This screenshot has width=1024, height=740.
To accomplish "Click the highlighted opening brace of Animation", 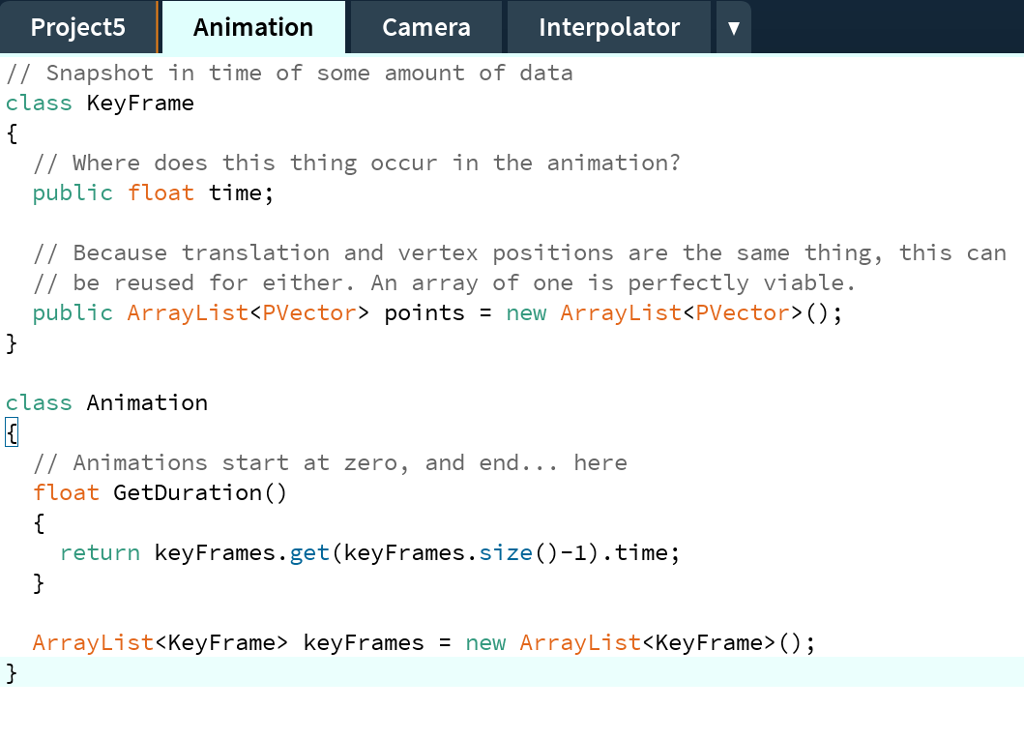I will tap(10, 432).
